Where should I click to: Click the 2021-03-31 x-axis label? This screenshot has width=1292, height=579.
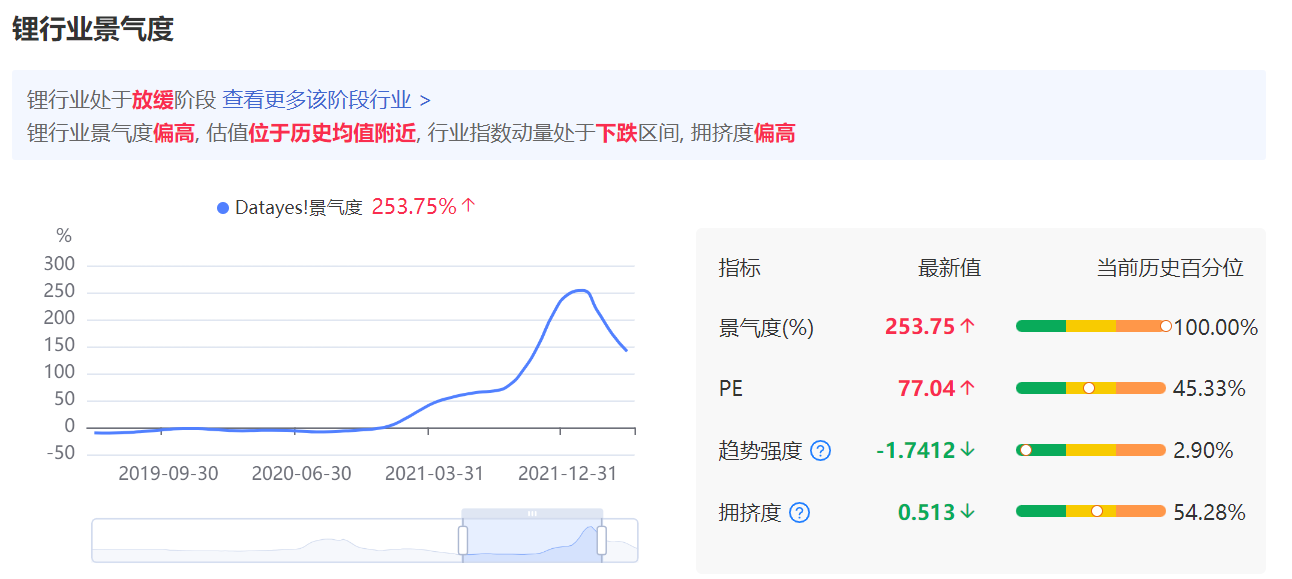coord(434,474)
